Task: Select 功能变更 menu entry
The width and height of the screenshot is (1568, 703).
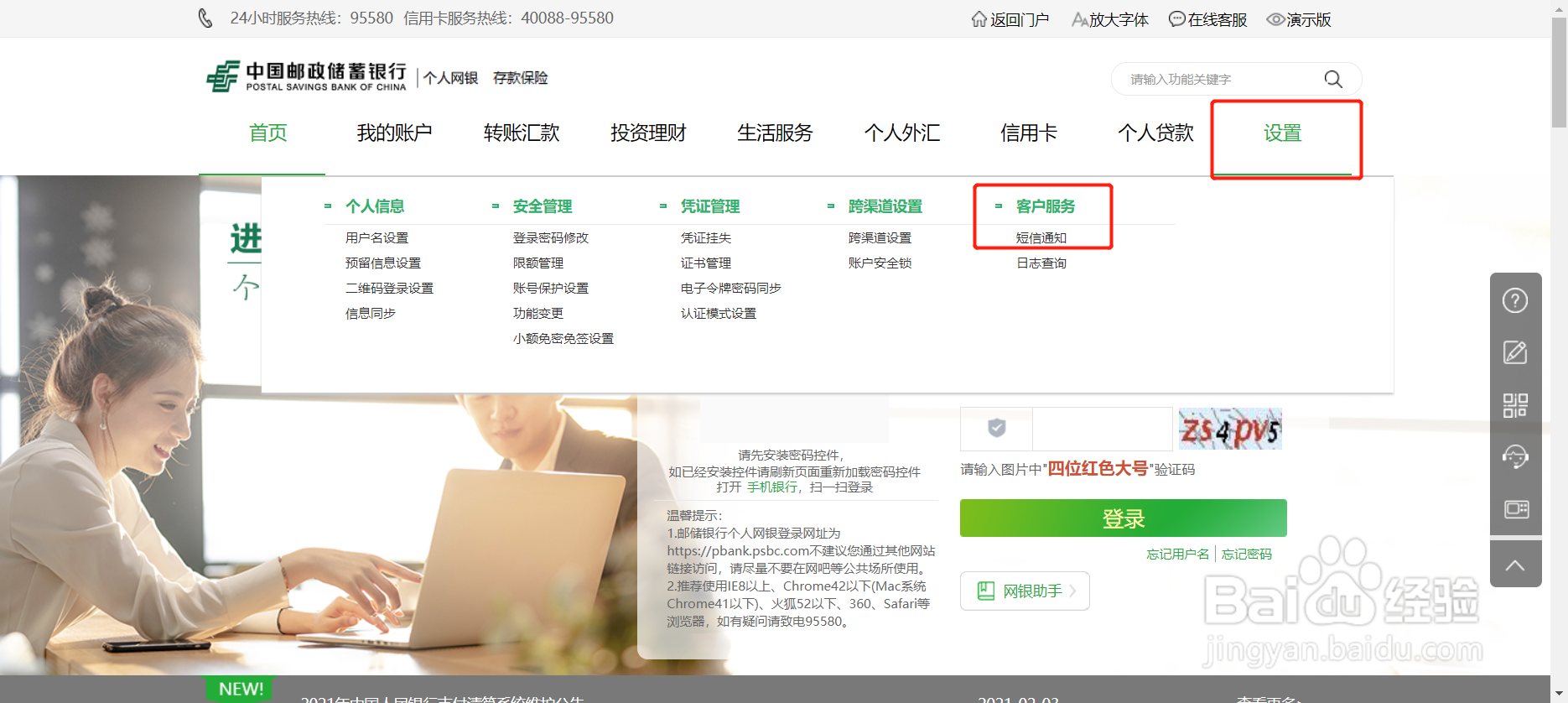Action: pos(538,314)
